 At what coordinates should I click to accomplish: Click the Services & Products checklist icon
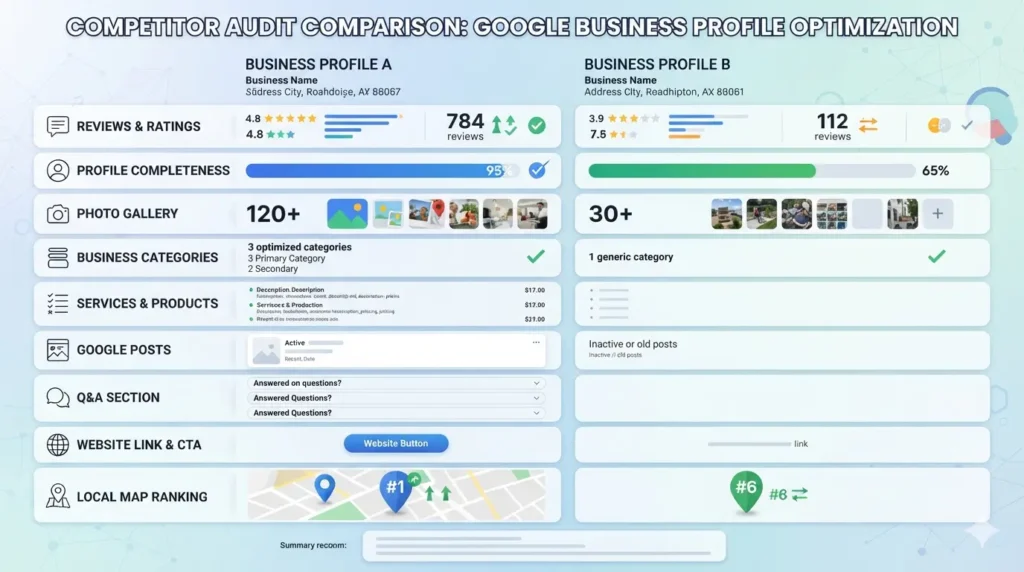tap(57, 304)
